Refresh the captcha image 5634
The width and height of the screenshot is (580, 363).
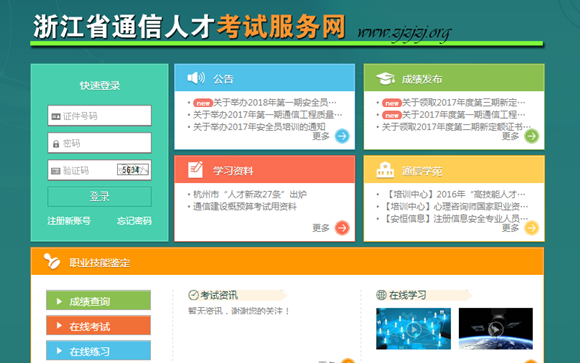(133, 170)
